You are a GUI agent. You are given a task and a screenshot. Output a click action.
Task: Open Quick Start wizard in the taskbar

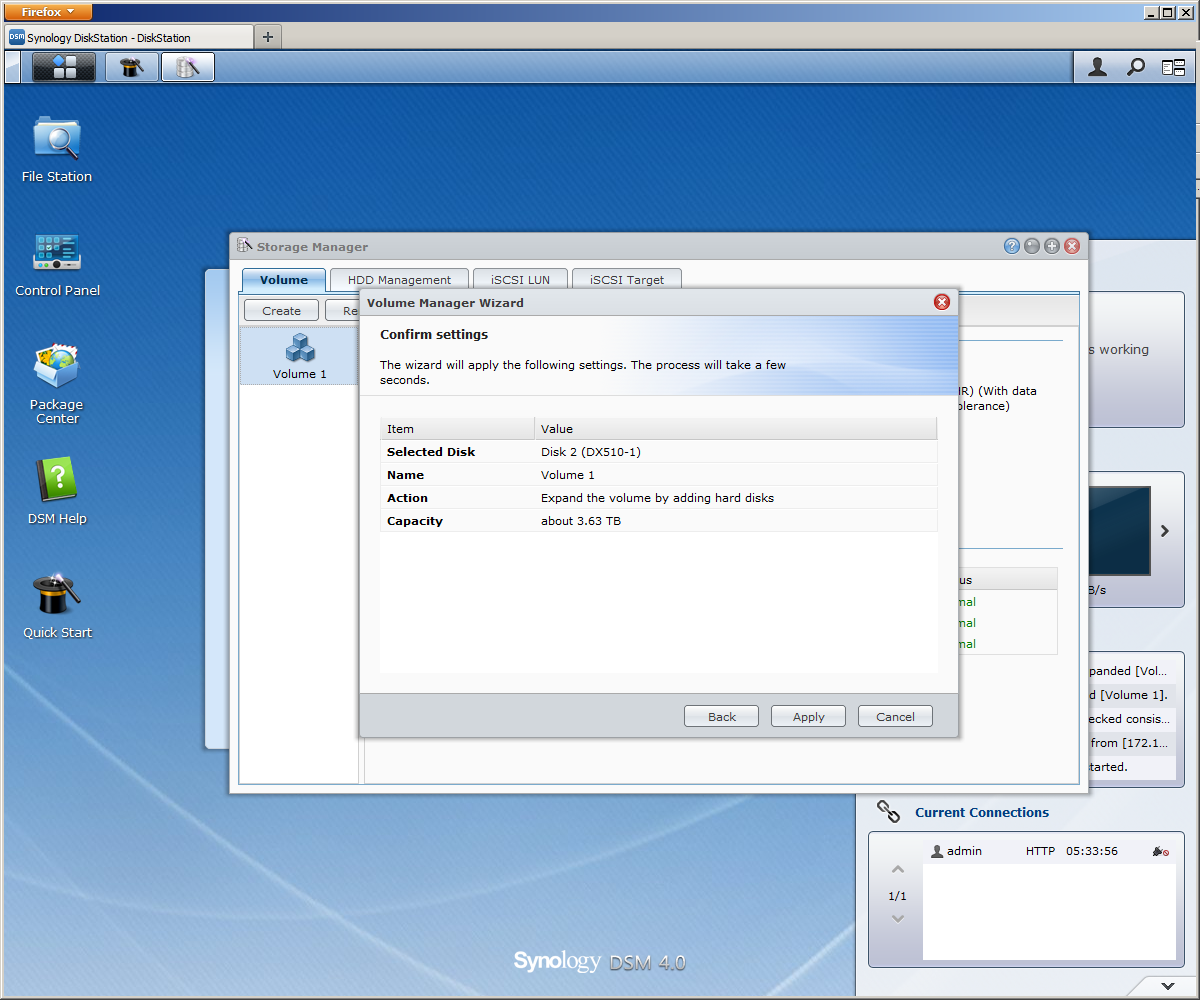click(132, 67)
